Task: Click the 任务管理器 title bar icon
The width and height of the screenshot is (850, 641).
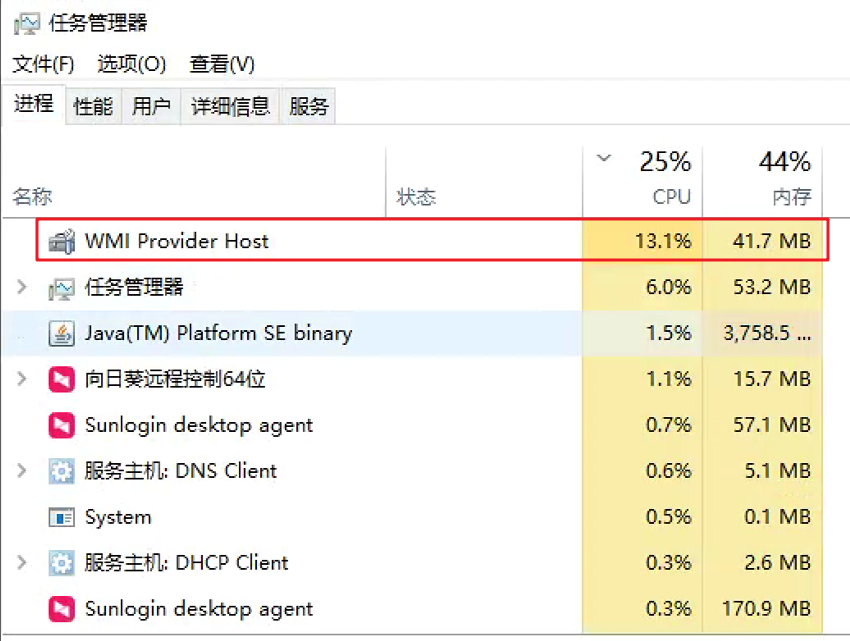Action: [27, 23]
